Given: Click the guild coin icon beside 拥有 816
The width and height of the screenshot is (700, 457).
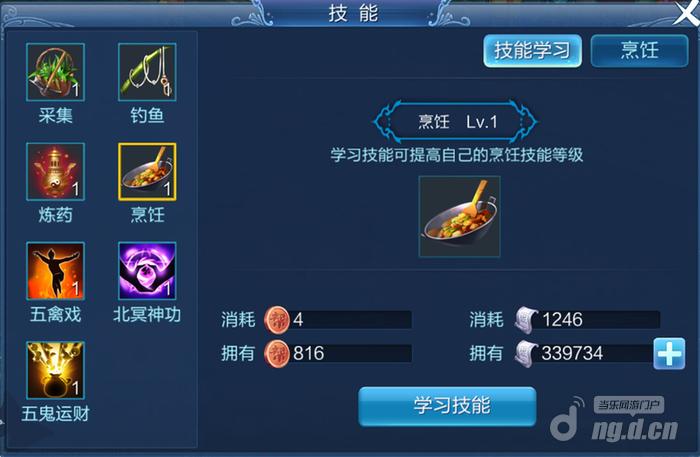Looking at the screenshot, I should (277, 353).
